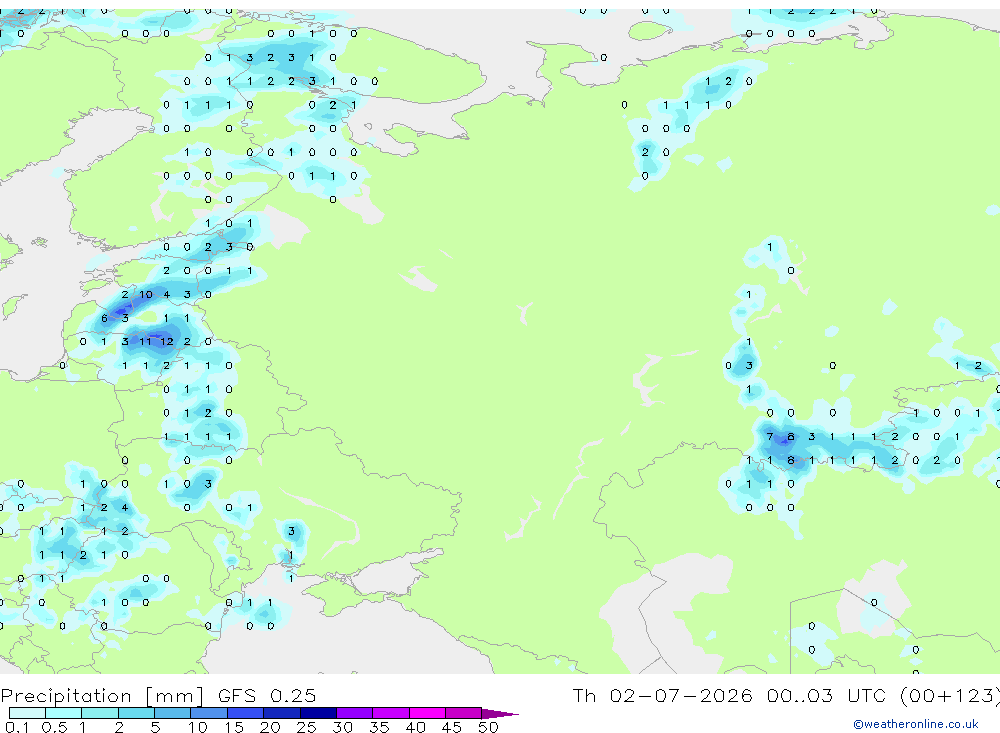Click the 45–50 mm legend color segment
1000x733 pixels.
pos(464,713)
